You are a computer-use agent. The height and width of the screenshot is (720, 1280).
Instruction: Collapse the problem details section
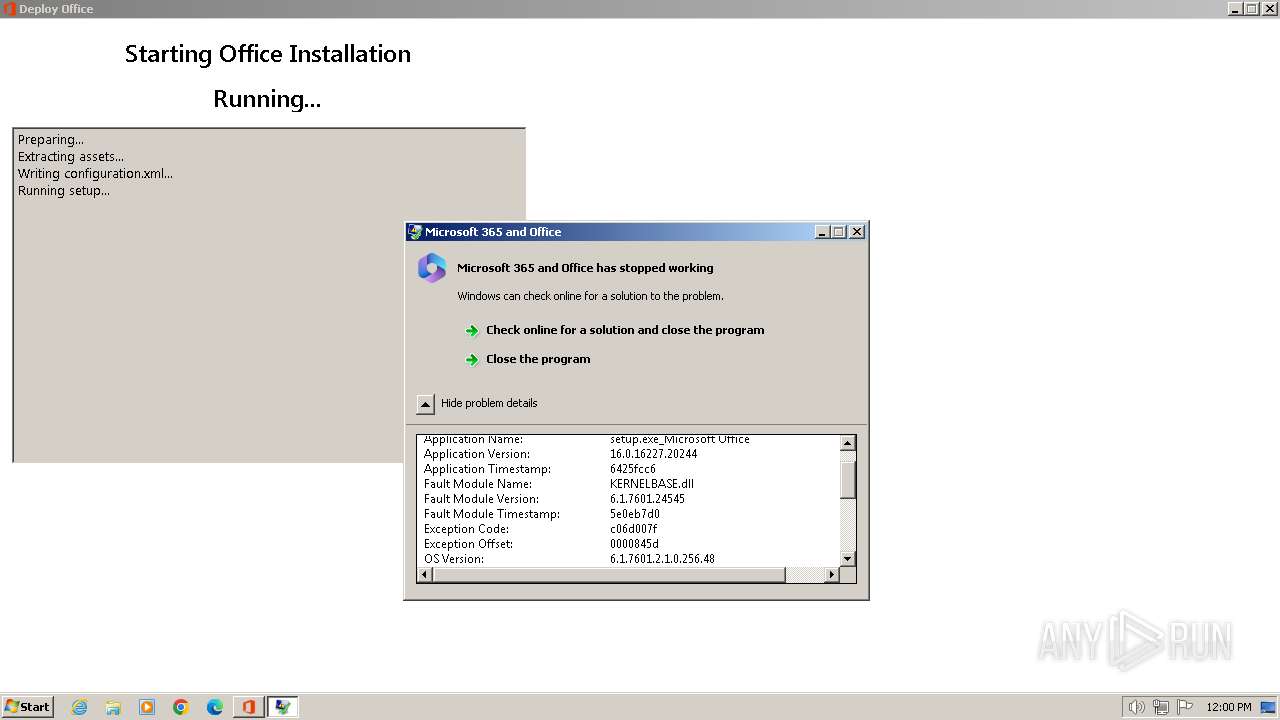tap(426, 404)
